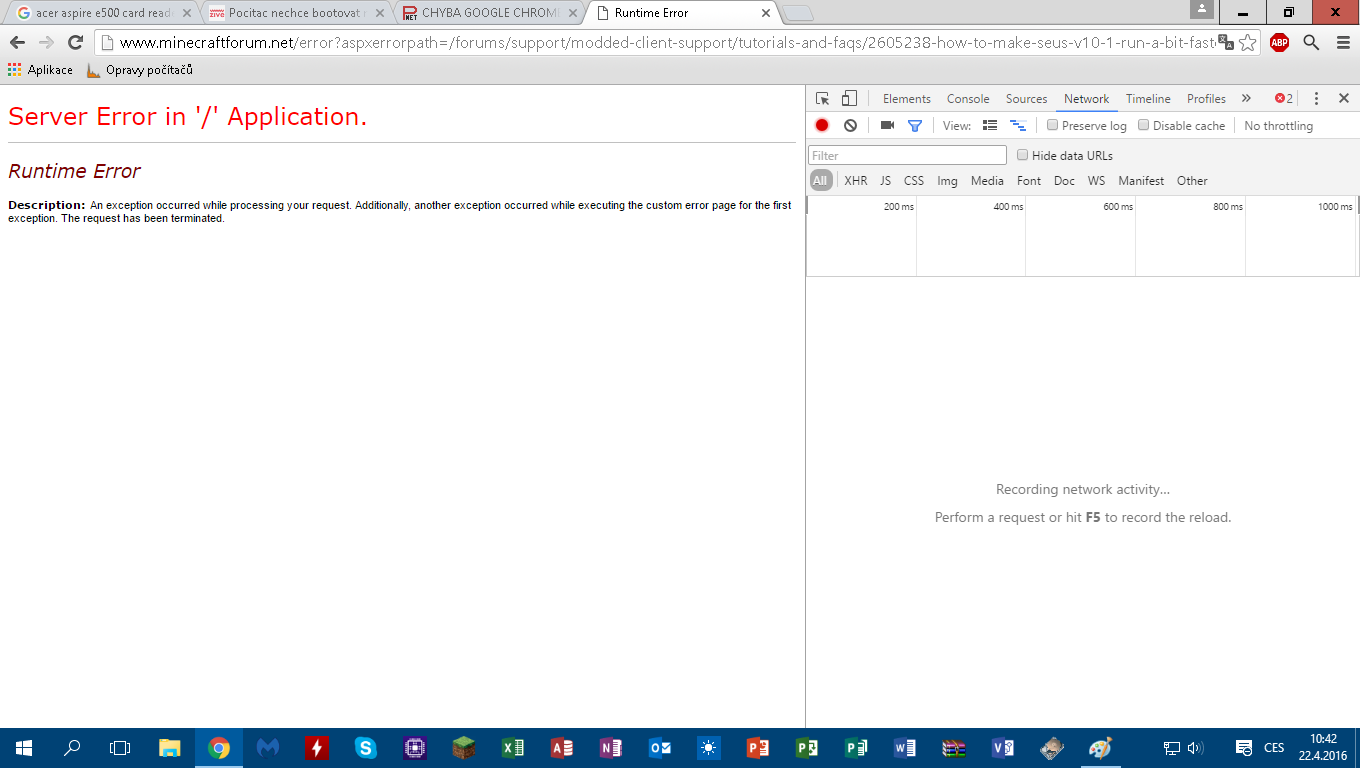Go back to the previous page

coord(17,43)
